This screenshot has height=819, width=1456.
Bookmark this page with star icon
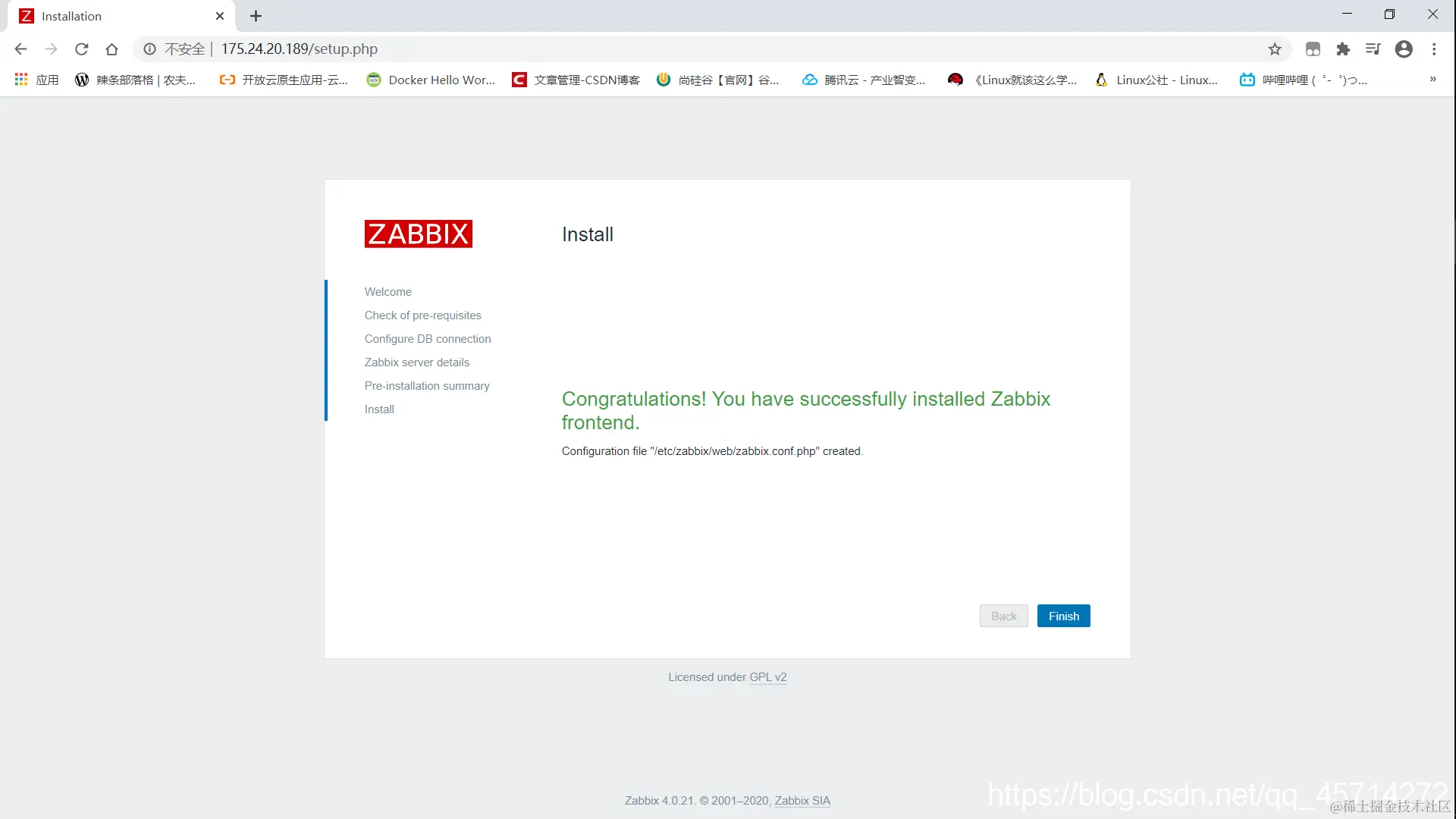(1275, 49)
